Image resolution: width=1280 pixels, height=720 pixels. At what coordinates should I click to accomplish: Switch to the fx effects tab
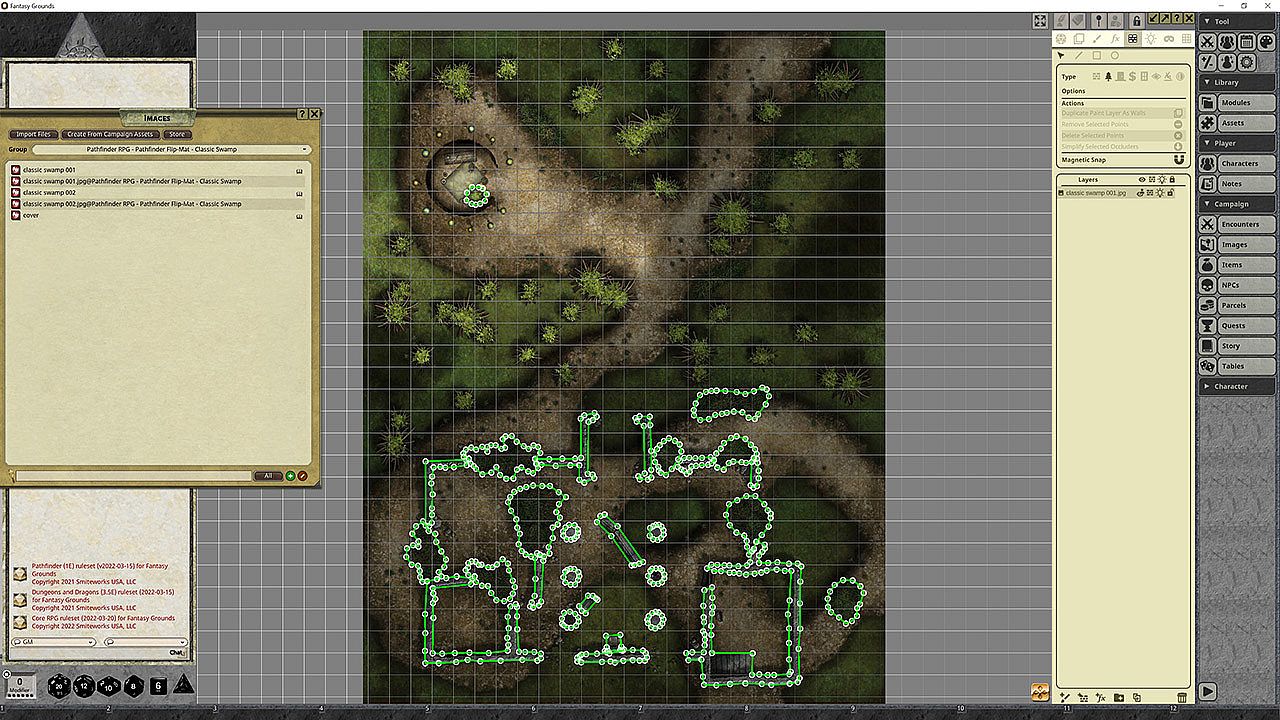pyautogui.click(x=1115, y=39)
